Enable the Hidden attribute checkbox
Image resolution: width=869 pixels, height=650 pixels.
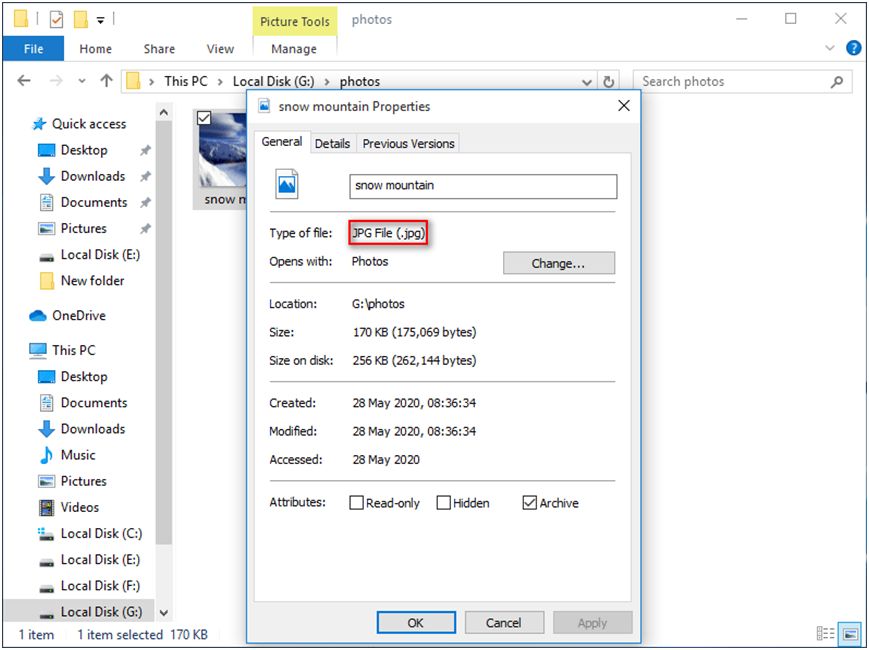(443, 503)
